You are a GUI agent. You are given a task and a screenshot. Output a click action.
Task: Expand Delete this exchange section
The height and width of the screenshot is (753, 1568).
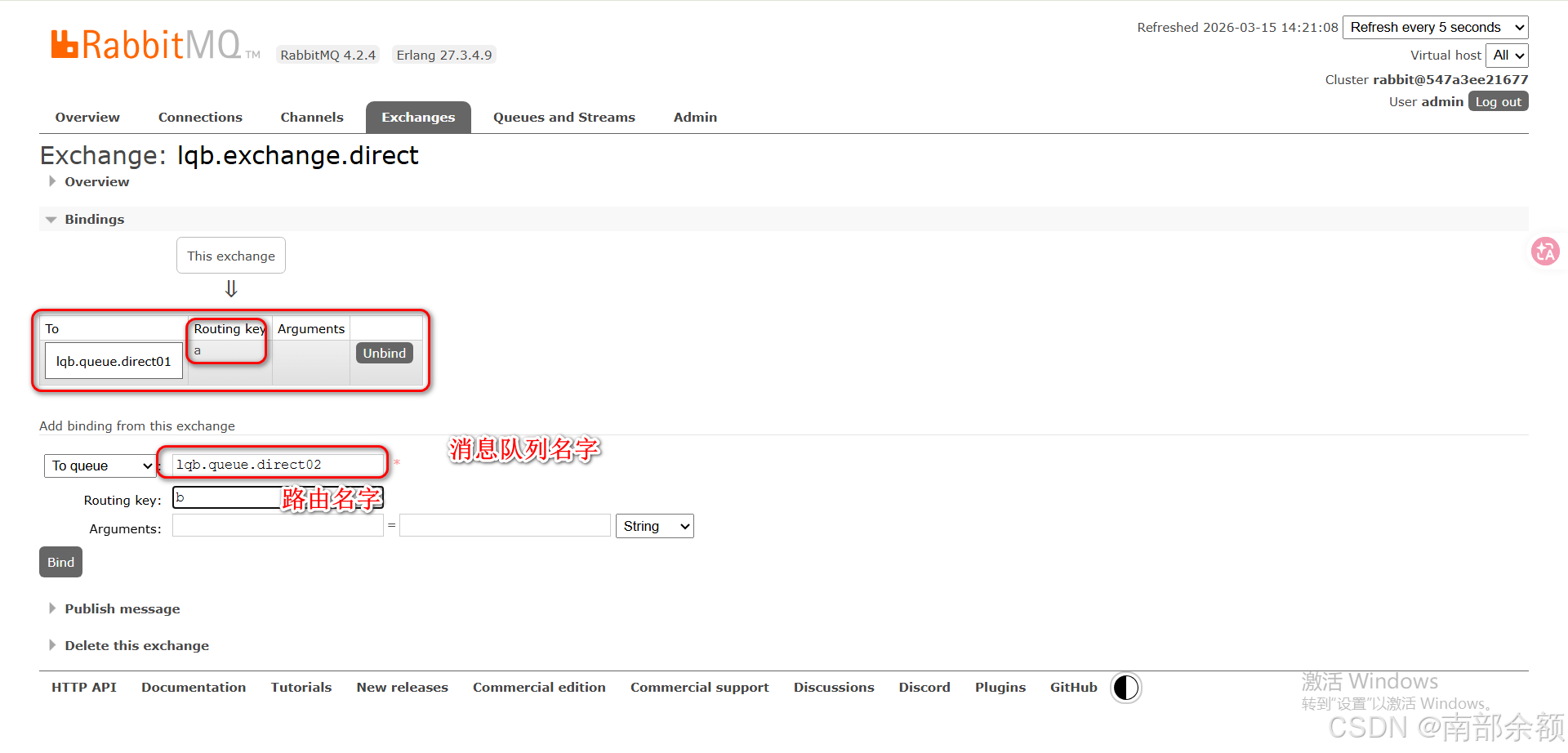click(136, 645)
